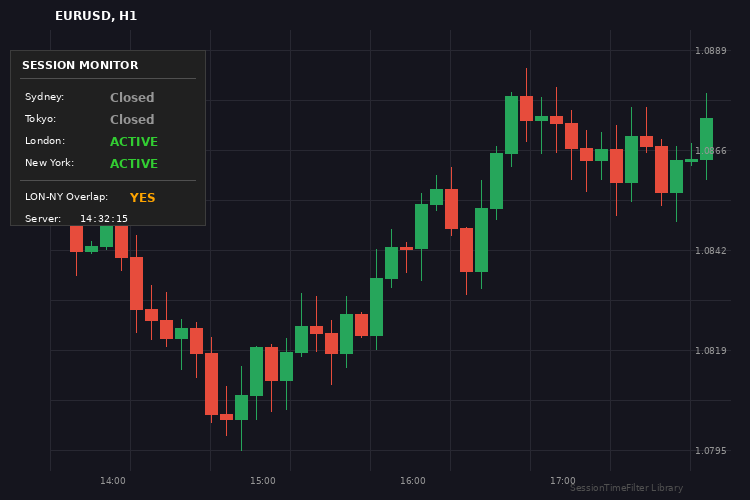Select the New York ACTIVE status indicator
750x500 pixels.
[134, 164]
